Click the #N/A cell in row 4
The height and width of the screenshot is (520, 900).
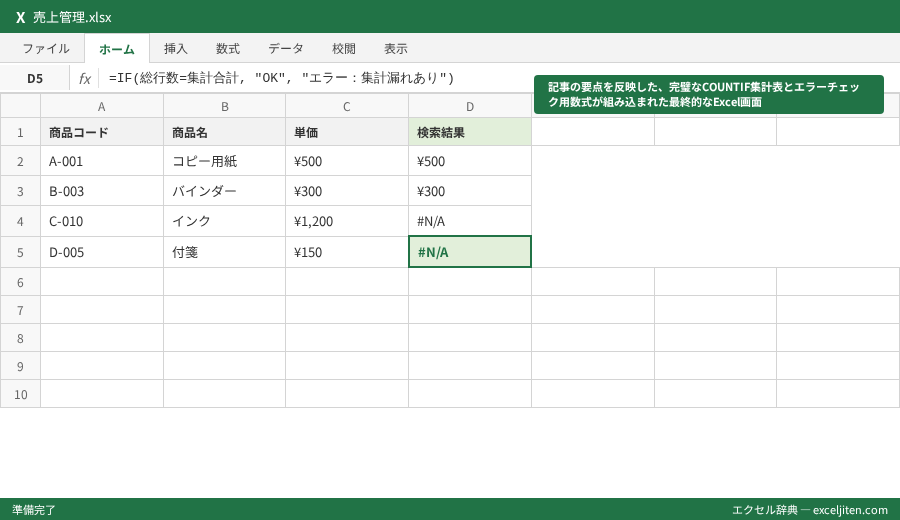tap(470, 221)
